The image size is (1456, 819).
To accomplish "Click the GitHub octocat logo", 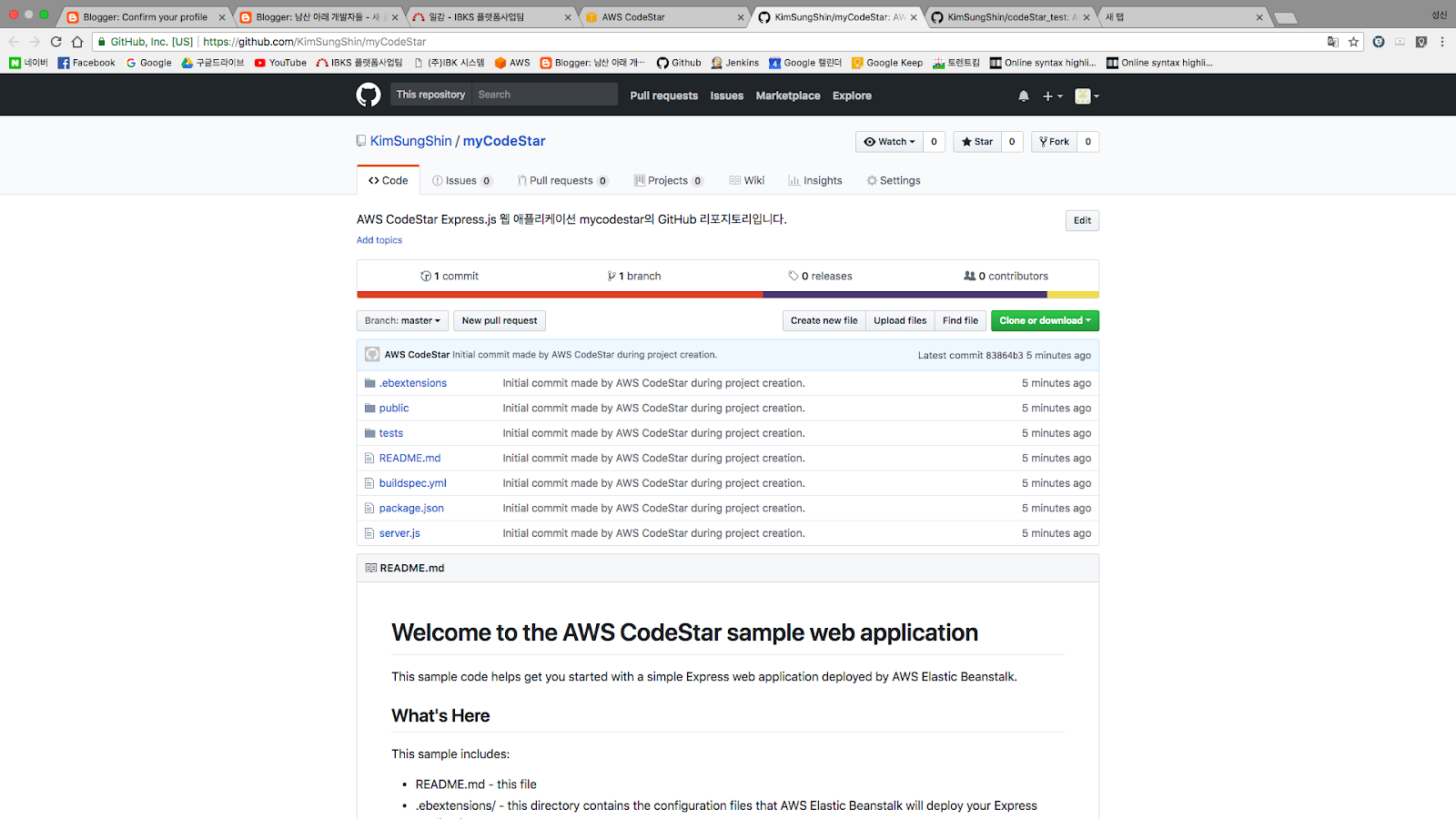I will click(369, 95).
